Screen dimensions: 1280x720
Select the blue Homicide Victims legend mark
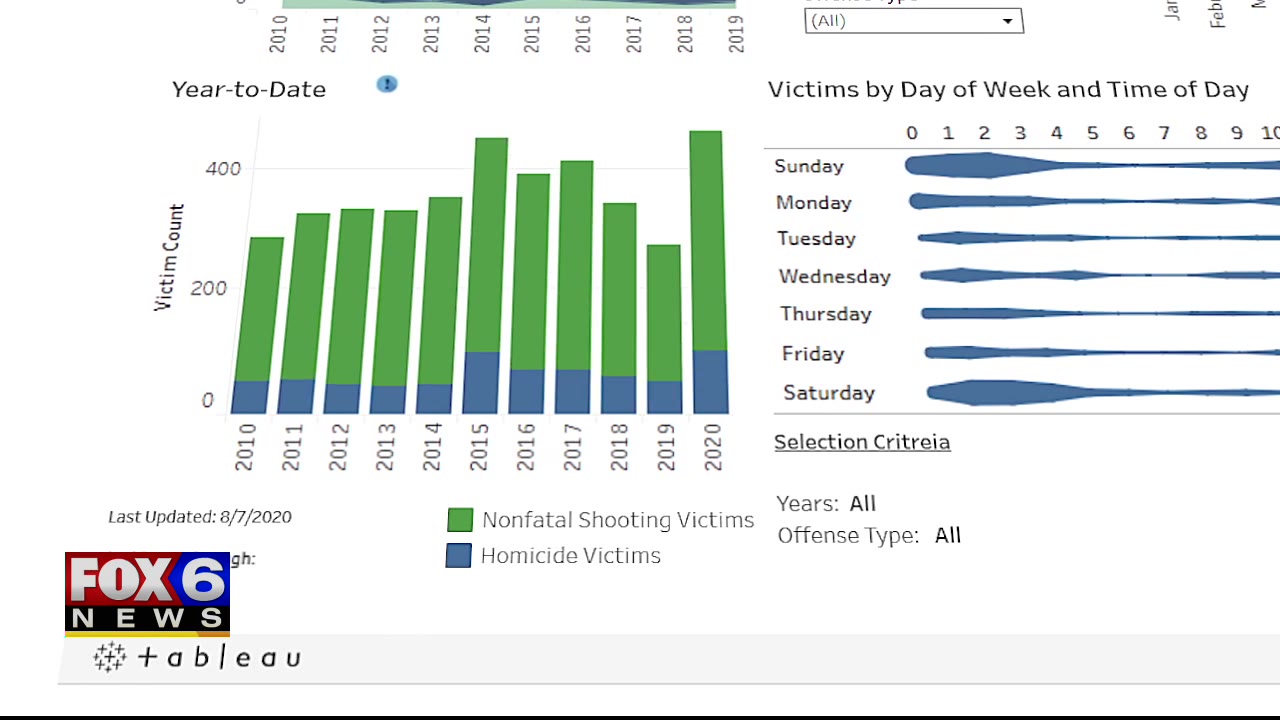(458, 555)
